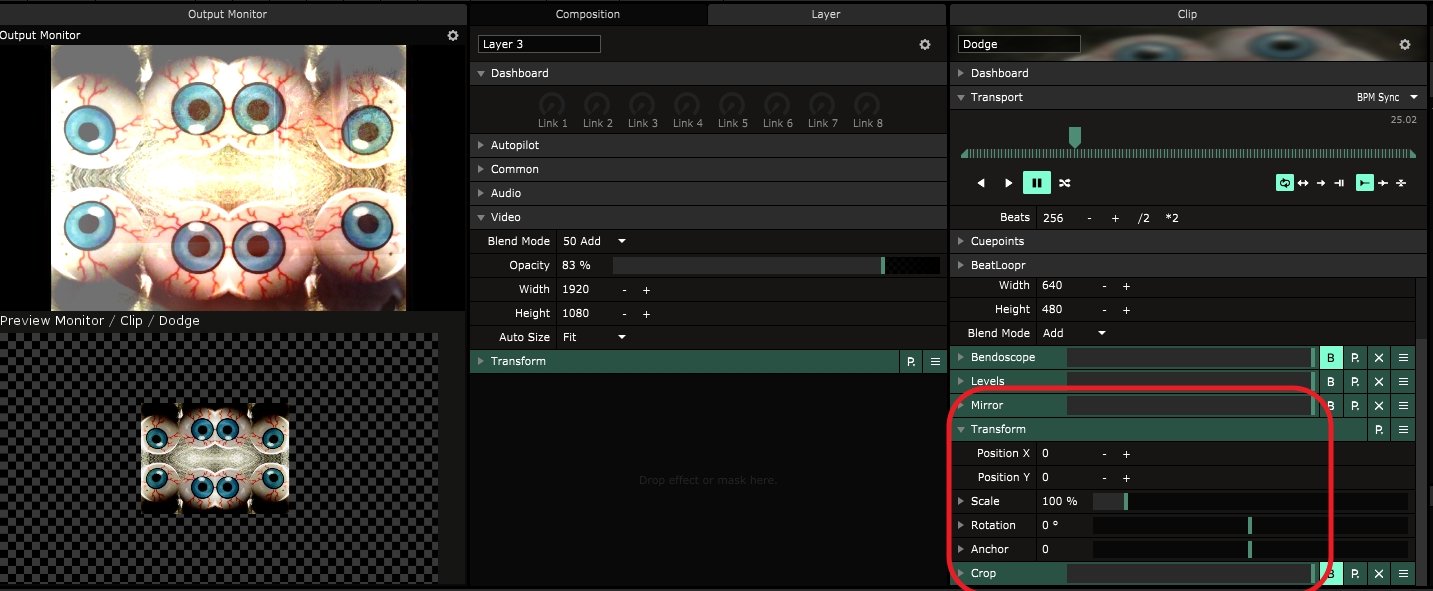Play the clip backwards in Transport
1433x591 pixels.
tap(981, 183)
